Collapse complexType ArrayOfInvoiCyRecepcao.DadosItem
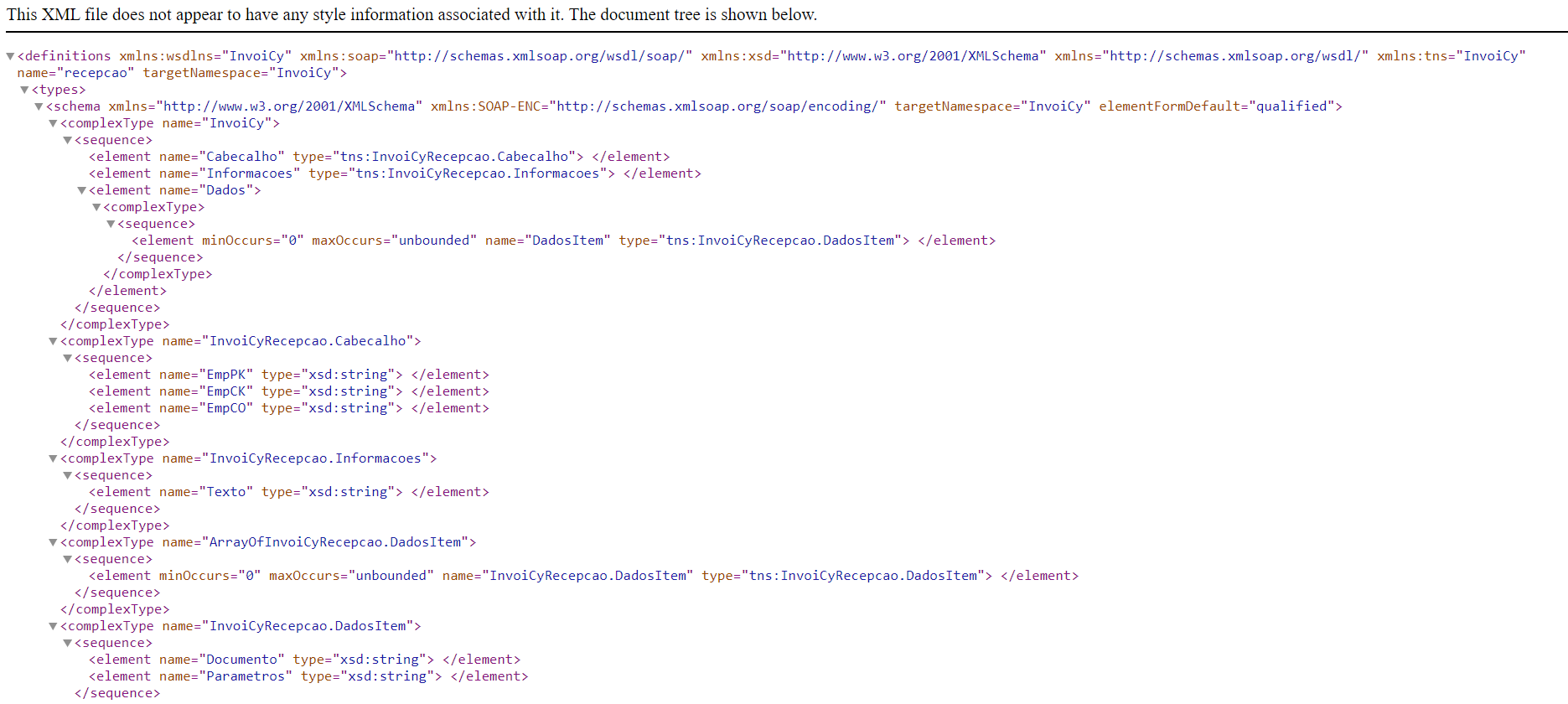Screen dimensions: 1568x704 click(53, 542)
